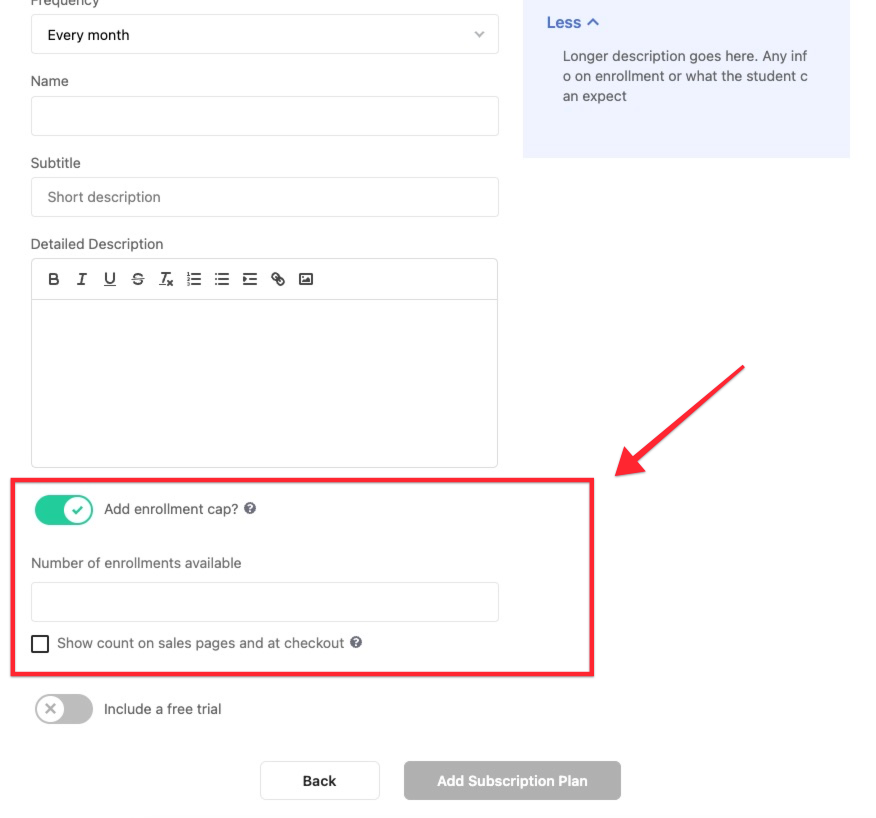Image resolution: width=876 pixels, height=818 pixels.
Task: Apply bold formatting in description editor
Action: (x=54, y=279)
